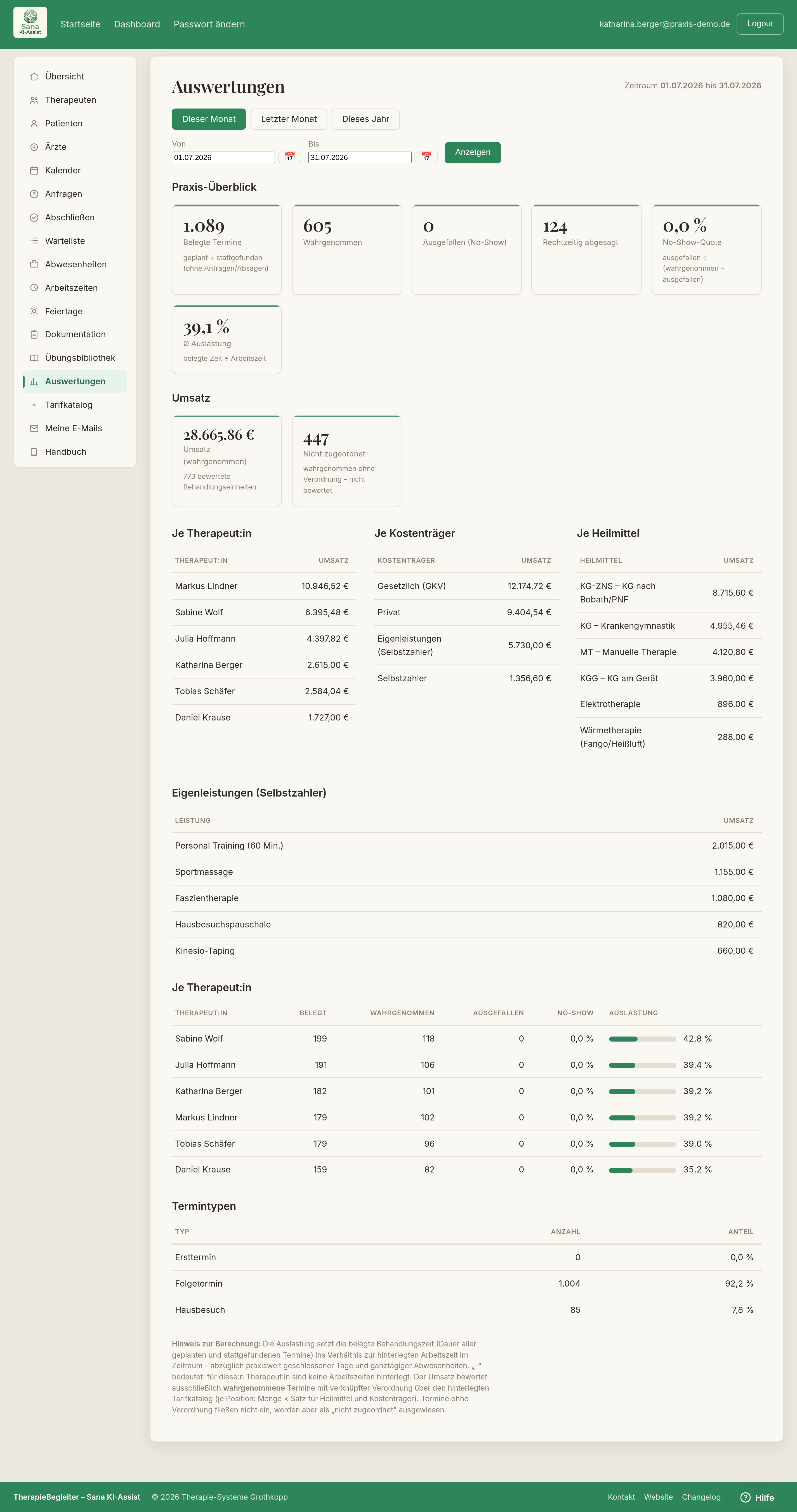Image resolution: width=797 pixels, height=1512 pixels.
Task: Open Kalender via its sidebar icon
Action: click(34, 171)
